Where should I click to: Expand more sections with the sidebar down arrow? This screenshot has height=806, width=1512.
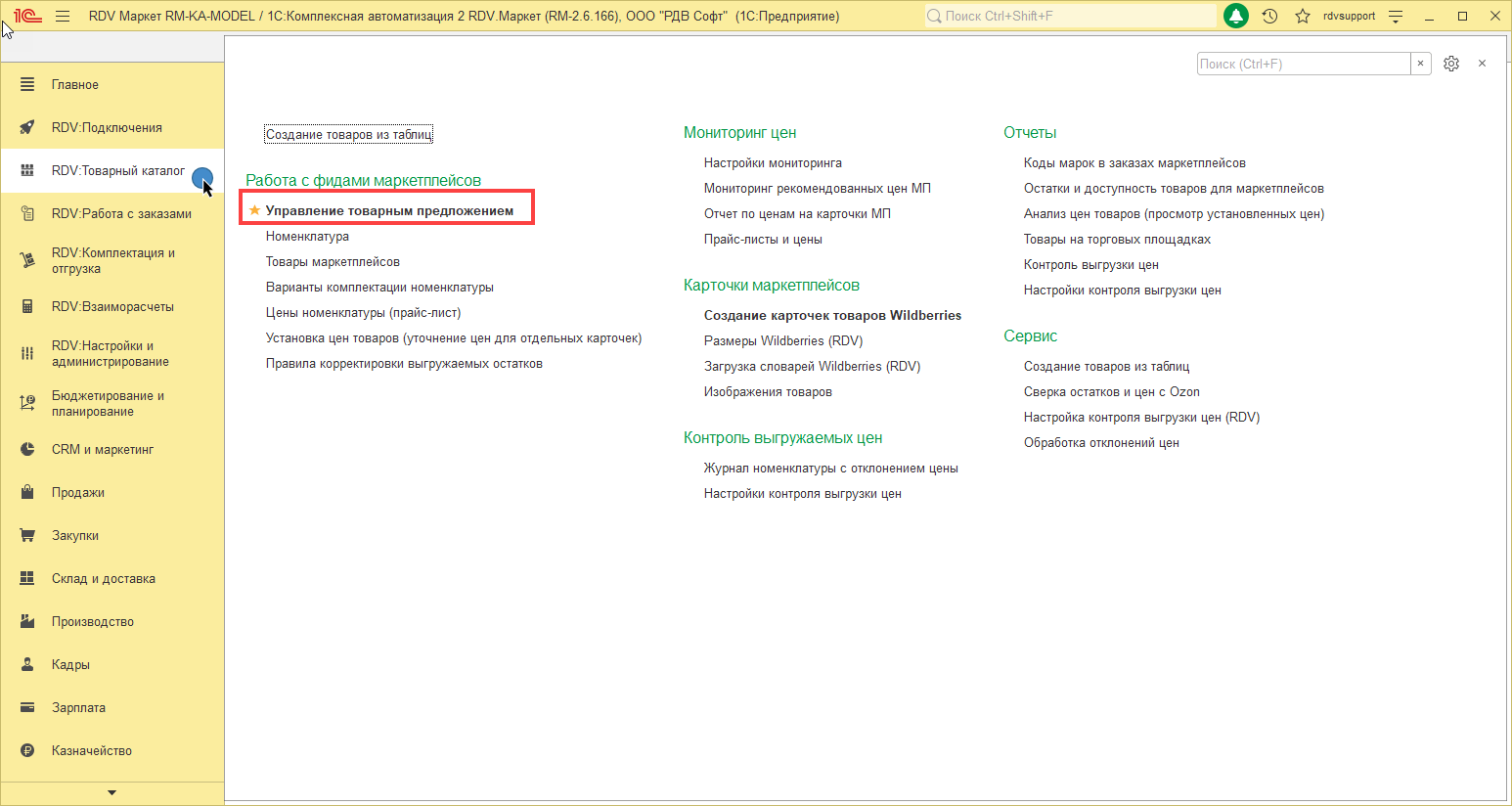pos(111,792)
